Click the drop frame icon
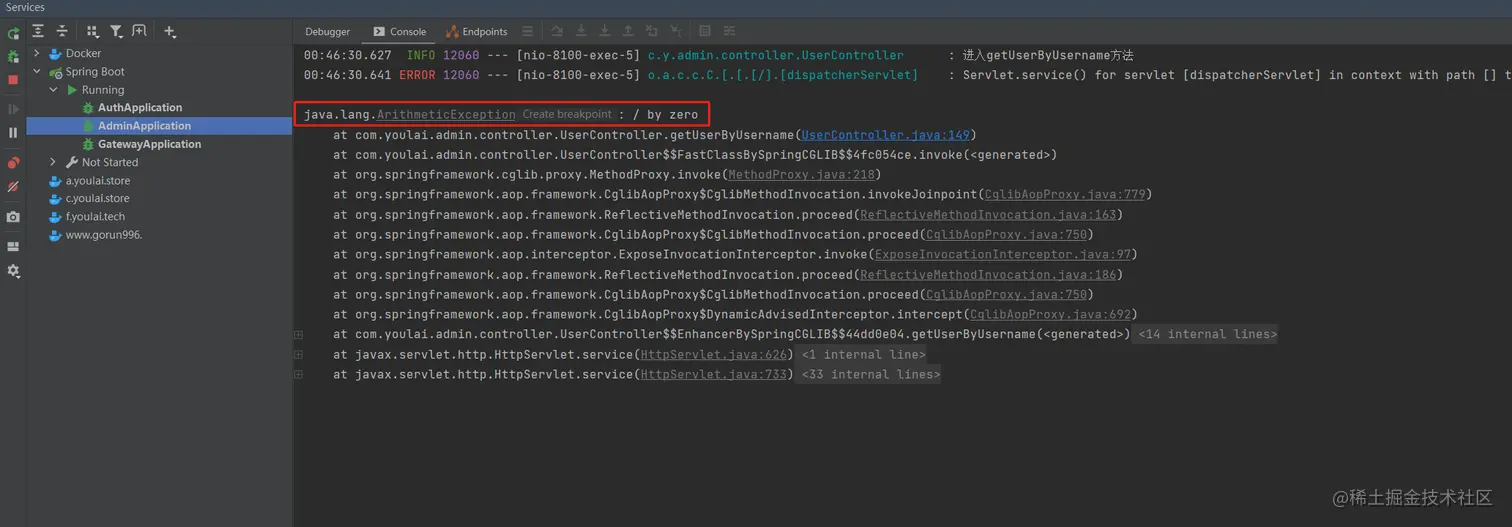 (x=652, y=32)
